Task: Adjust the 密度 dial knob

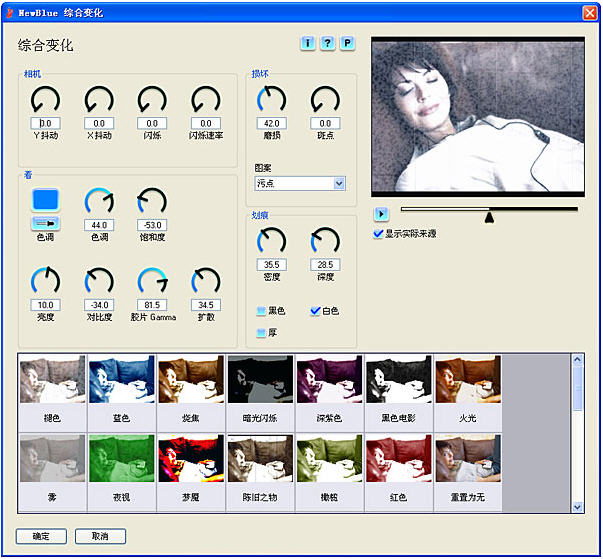Action: click(272, 241)
